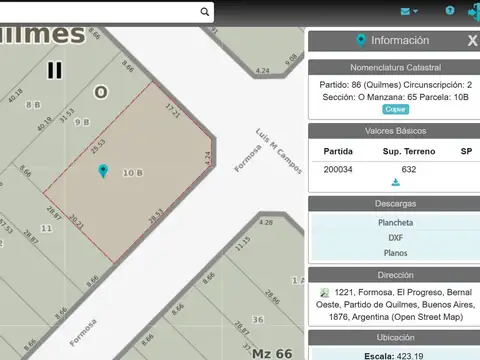Download the parcel data arrow icon

[396, 182]
